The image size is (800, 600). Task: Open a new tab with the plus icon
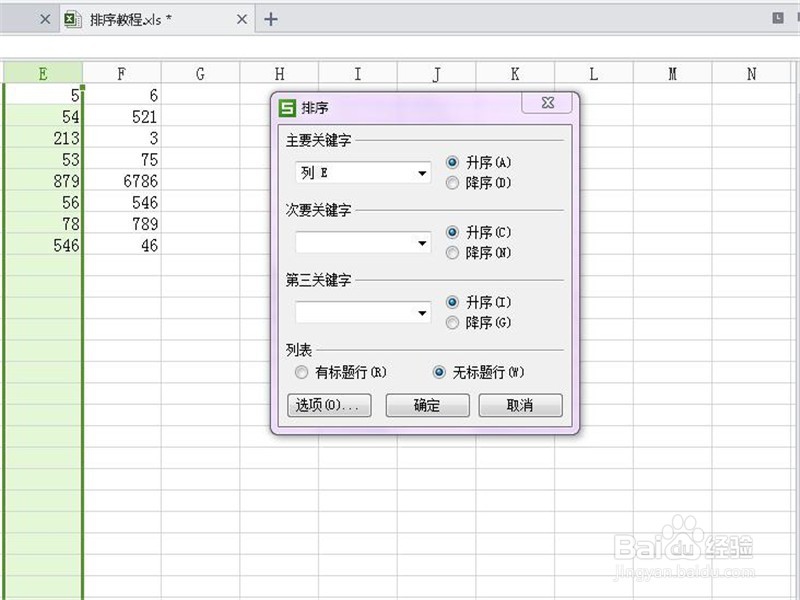pyautogui.click(x=270, y=18)
